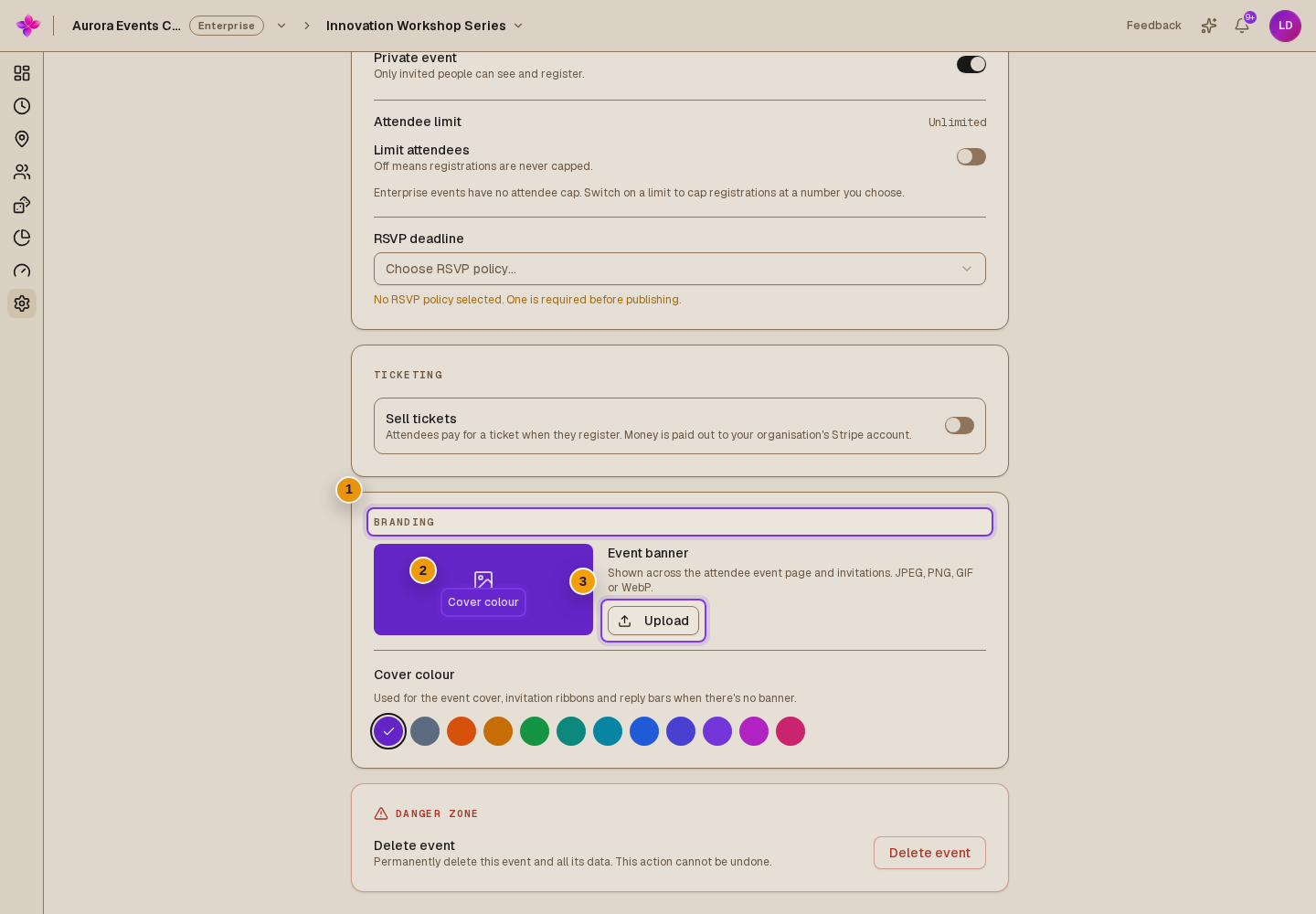The width and height of the screenshot is (1316, 914).
Task: Select the crimson pink cover colour swatch
Action: pos(791,731)
